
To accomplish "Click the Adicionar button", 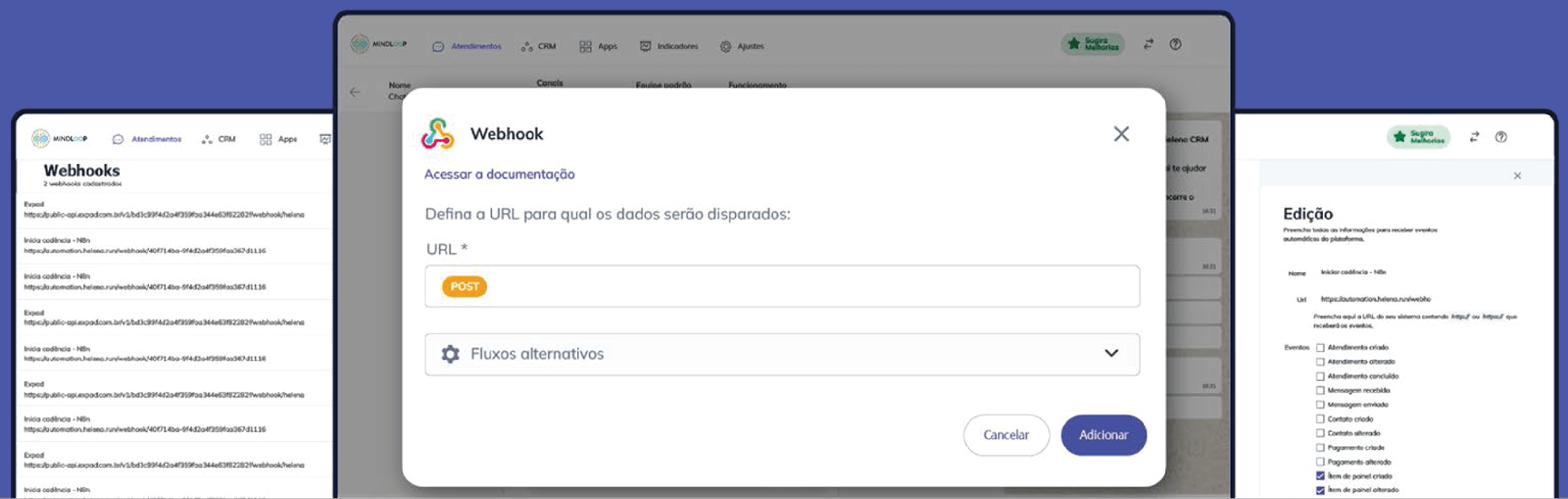I will 1103,435.
